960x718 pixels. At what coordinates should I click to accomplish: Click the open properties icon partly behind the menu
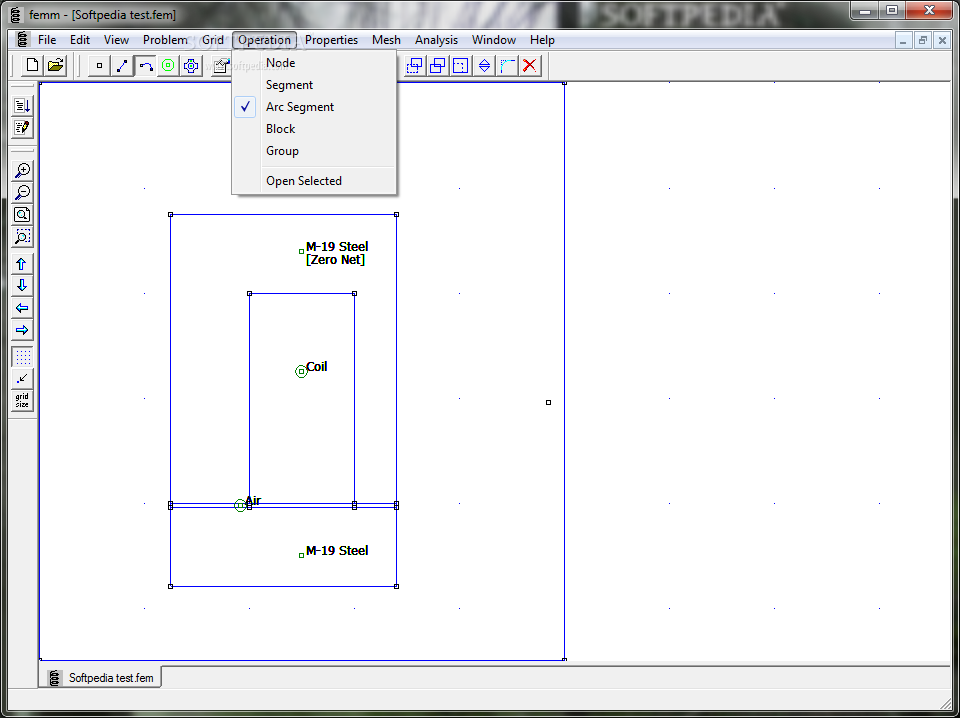click(x=221, y=65)
